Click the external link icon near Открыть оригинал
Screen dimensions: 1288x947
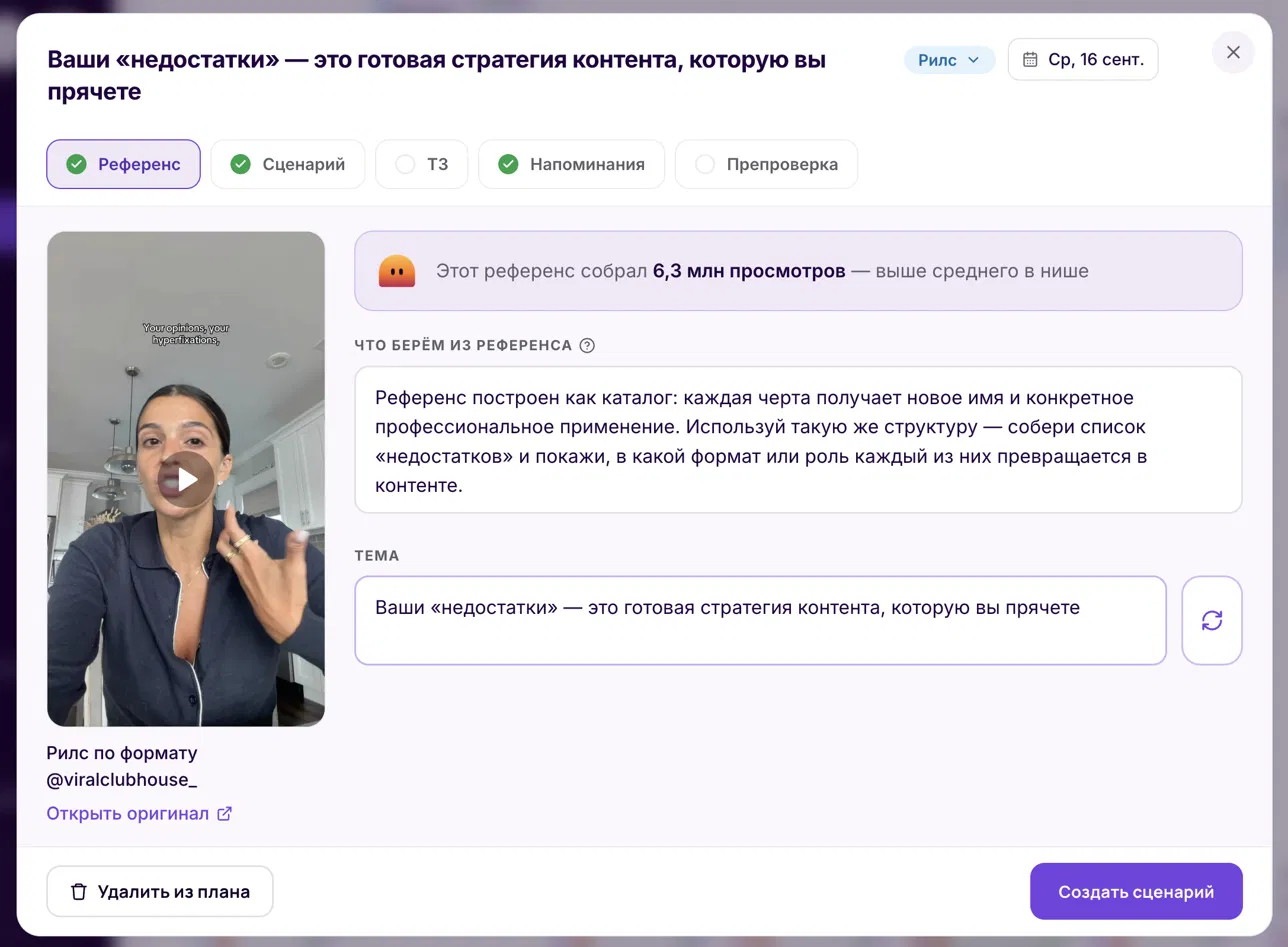[224, 813]
